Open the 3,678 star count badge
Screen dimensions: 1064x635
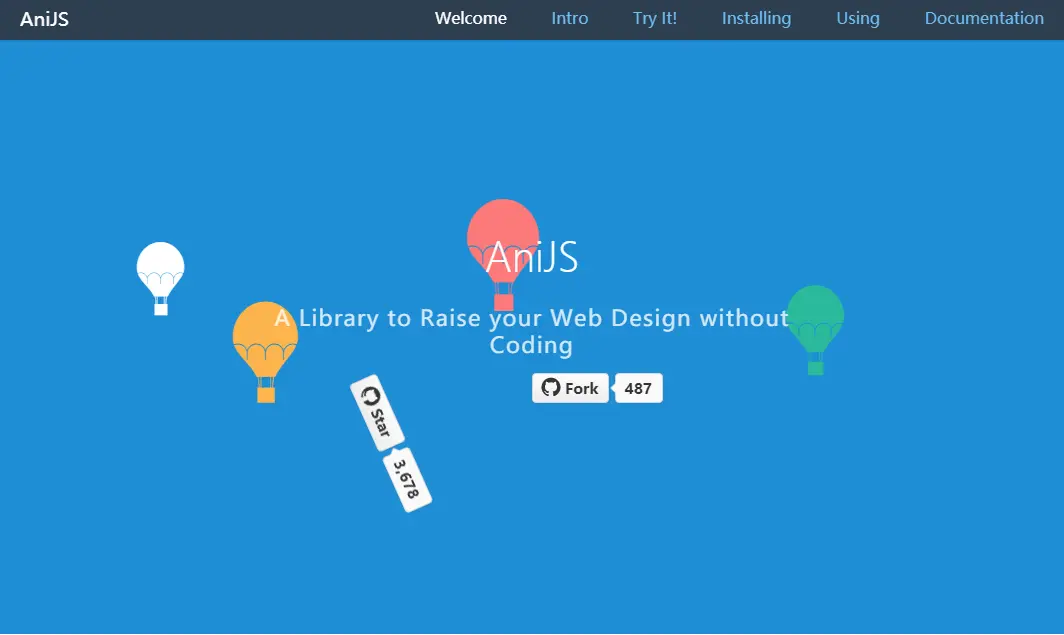(407, 480)
